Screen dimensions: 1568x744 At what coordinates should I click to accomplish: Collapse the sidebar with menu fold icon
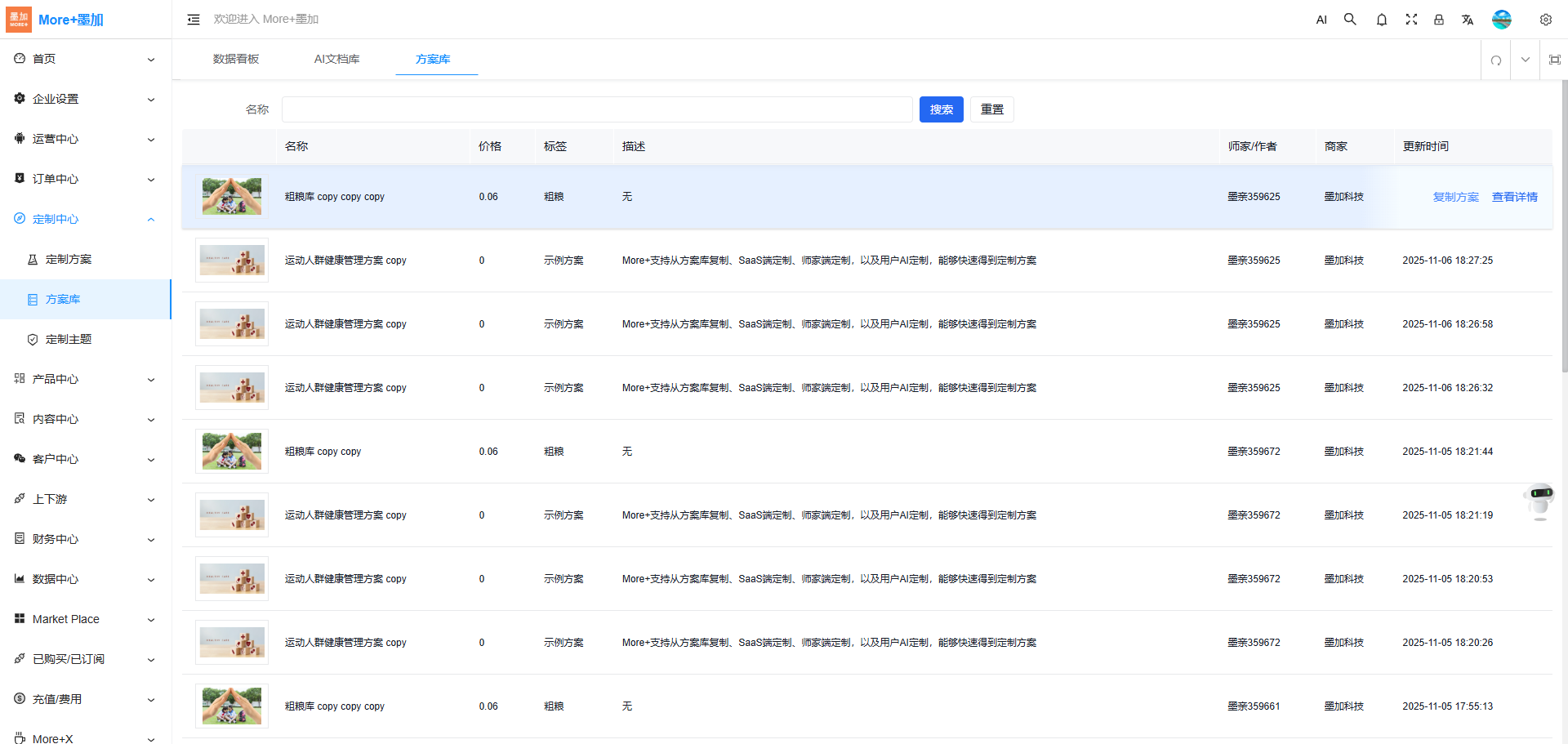pyautogui.click(x=194, y=20)
